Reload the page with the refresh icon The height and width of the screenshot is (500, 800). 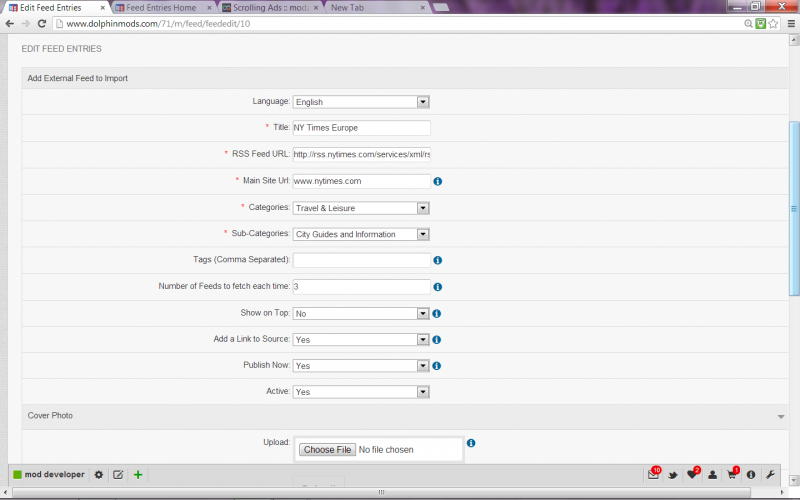click(42, 23)
